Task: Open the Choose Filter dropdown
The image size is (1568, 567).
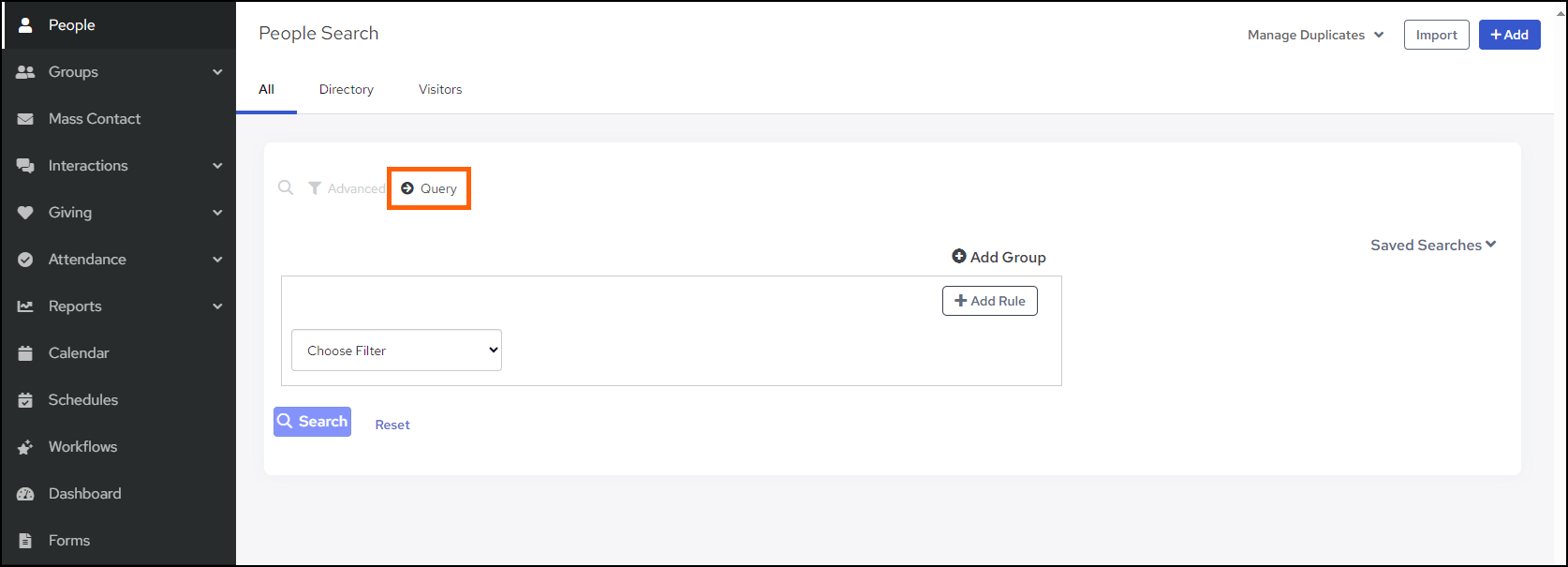Action: click(x=396, y=351)
